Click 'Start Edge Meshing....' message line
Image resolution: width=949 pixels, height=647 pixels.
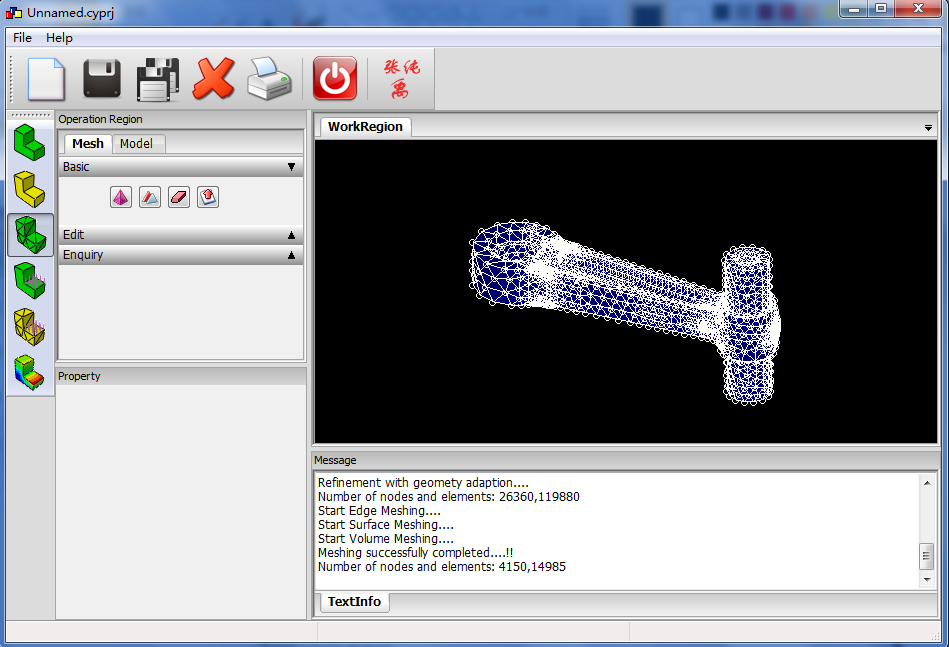[379, 511]
